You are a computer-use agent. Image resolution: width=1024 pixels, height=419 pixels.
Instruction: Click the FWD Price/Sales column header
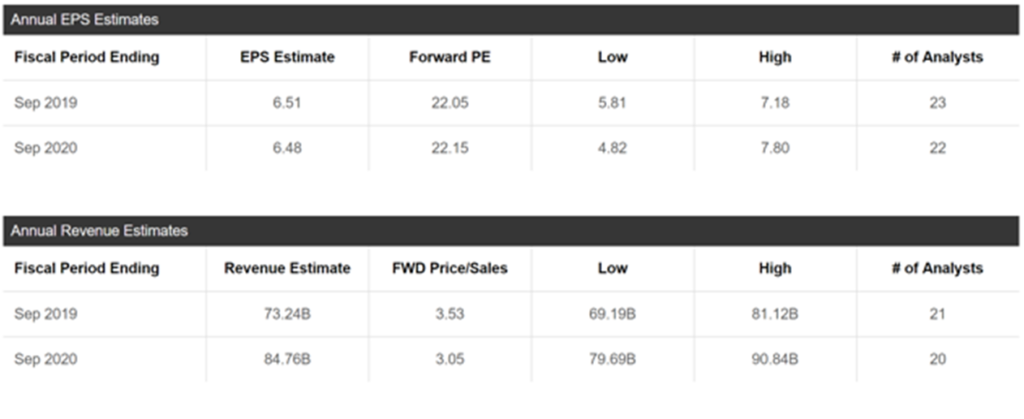click(449, 268)
